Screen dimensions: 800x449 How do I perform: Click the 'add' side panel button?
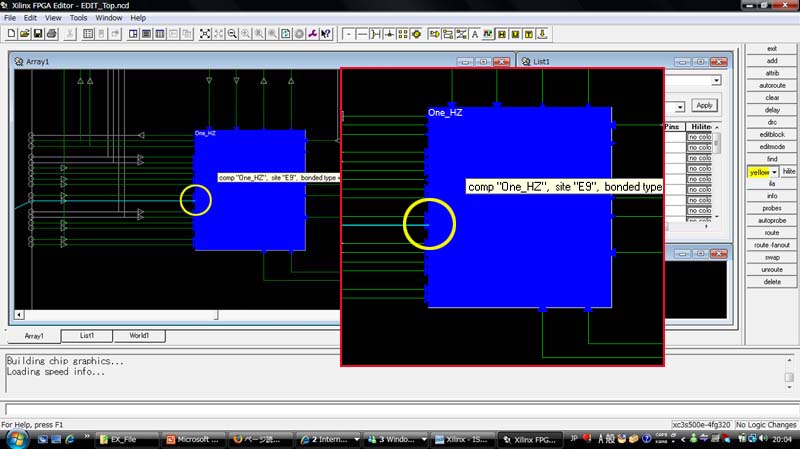pos(771,61)
